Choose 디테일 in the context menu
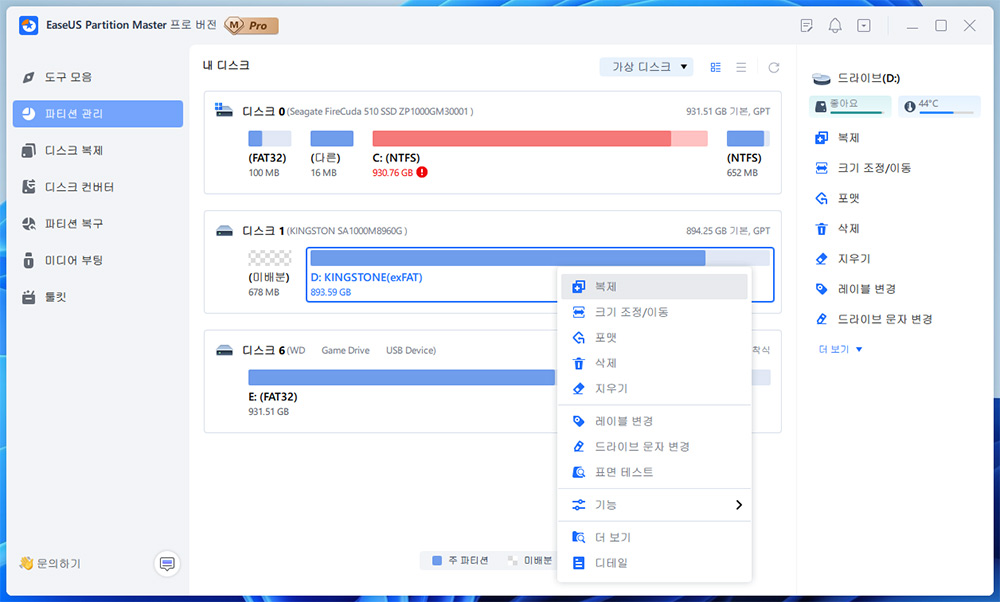The height and width of the screenshot is (602, 1000). (654, 563)
